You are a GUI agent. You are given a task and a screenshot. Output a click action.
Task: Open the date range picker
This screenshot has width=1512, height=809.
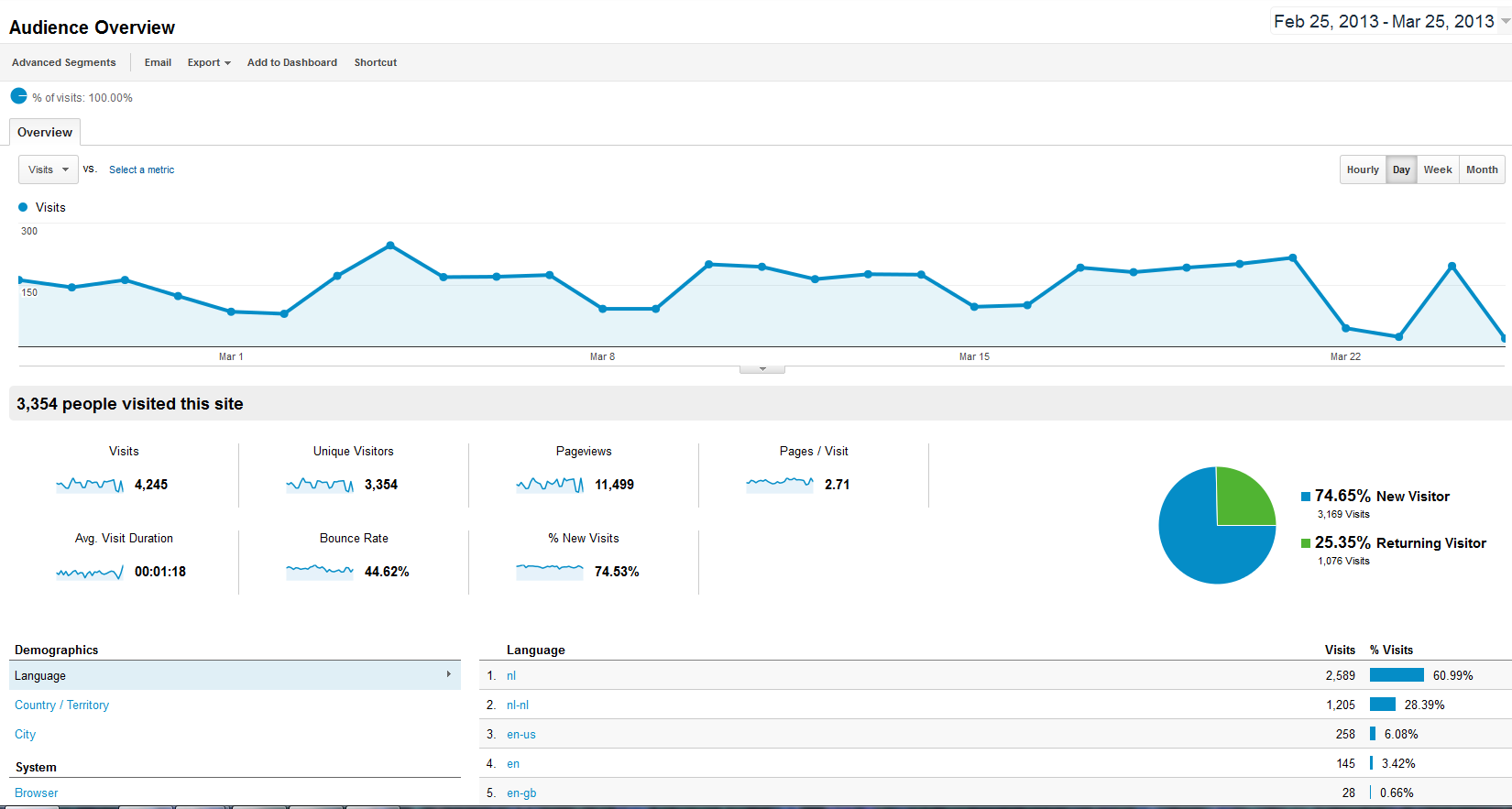pos(1391,21)
